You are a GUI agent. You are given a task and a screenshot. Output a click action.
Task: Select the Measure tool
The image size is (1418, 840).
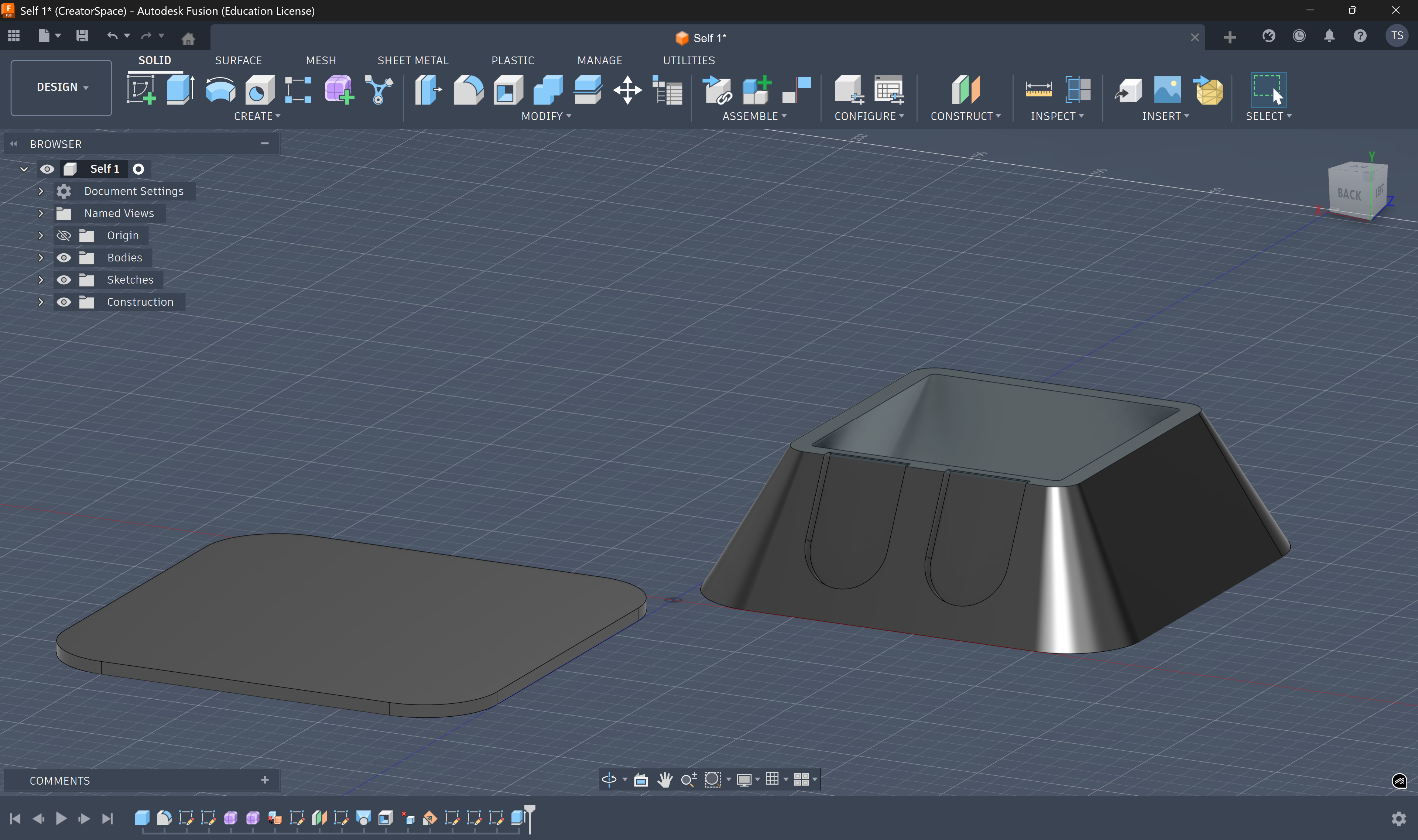(1038, 89)
